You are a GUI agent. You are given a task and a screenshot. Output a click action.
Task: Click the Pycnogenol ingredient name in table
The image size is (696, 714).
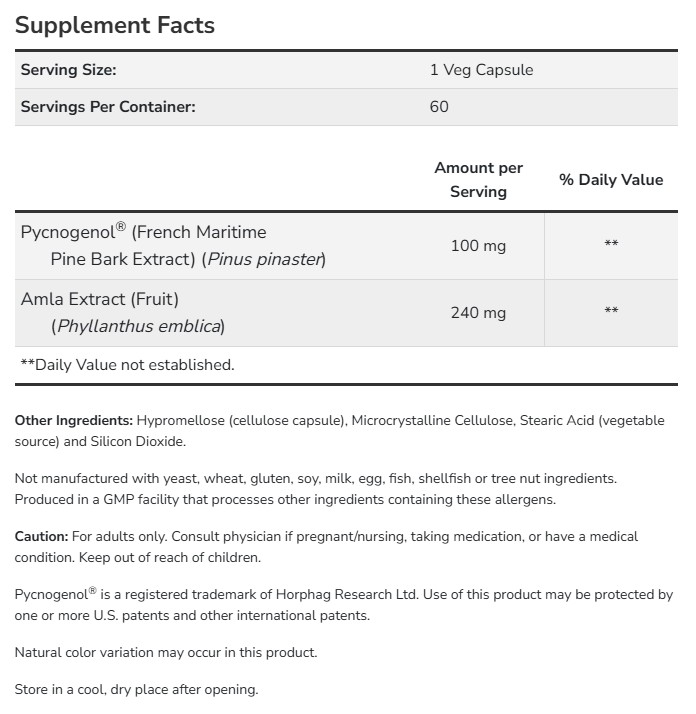tap(68, 232)
